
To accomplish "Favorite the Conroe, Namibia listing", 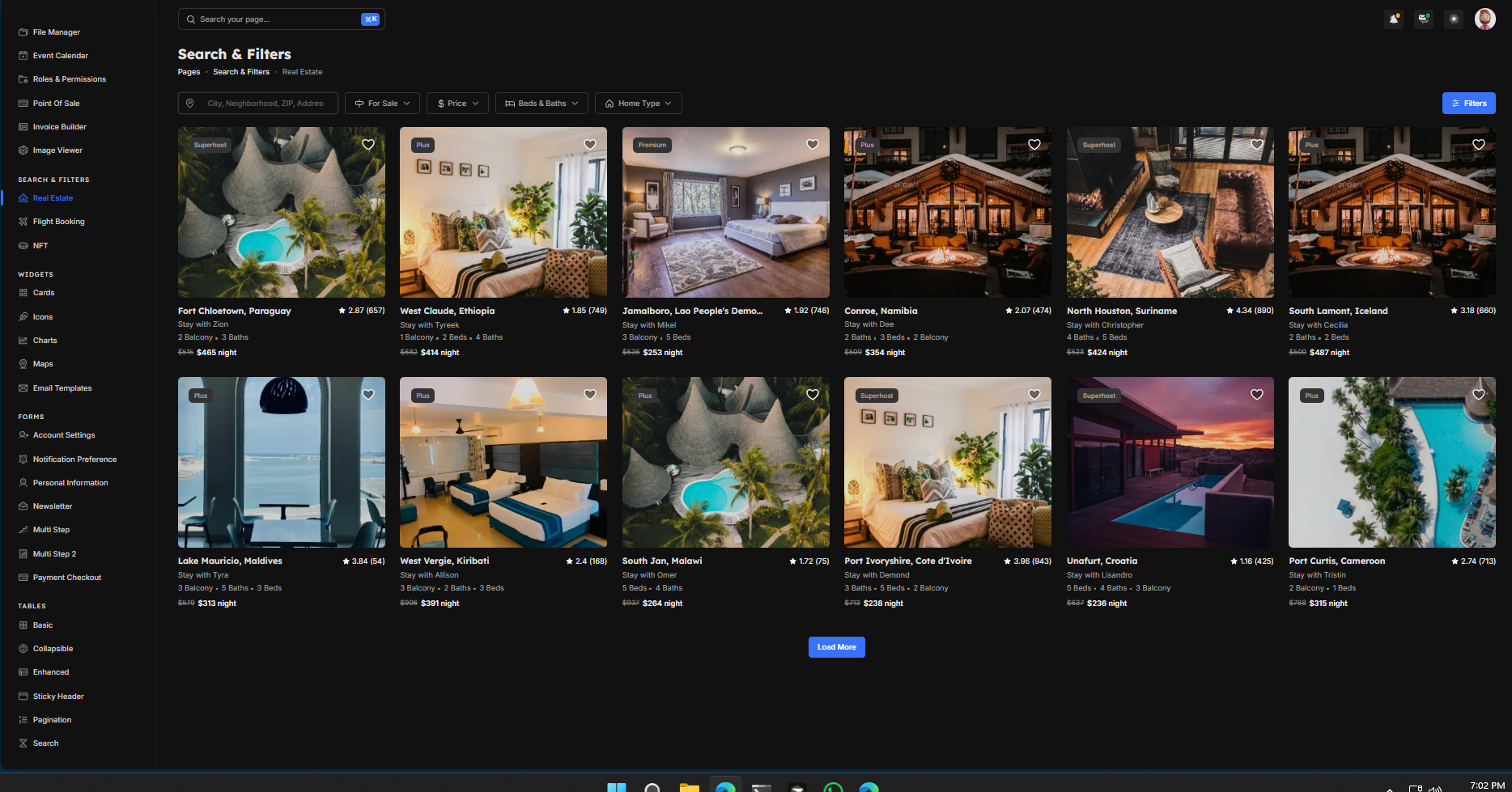I will [x=1034, y=144].
